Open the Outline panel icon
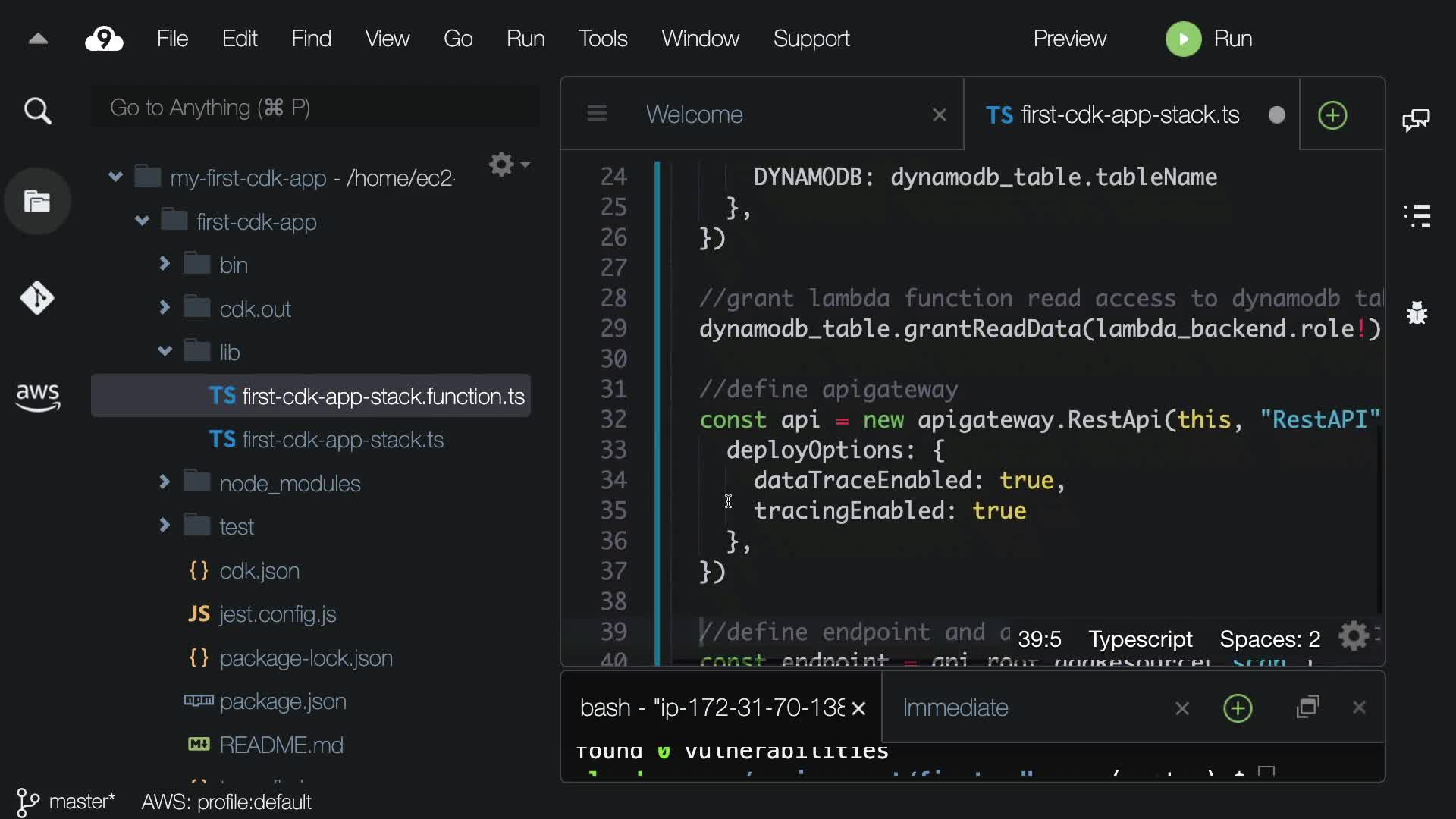Screen dimensions: 1456x819 click(x=1417, y=216)
